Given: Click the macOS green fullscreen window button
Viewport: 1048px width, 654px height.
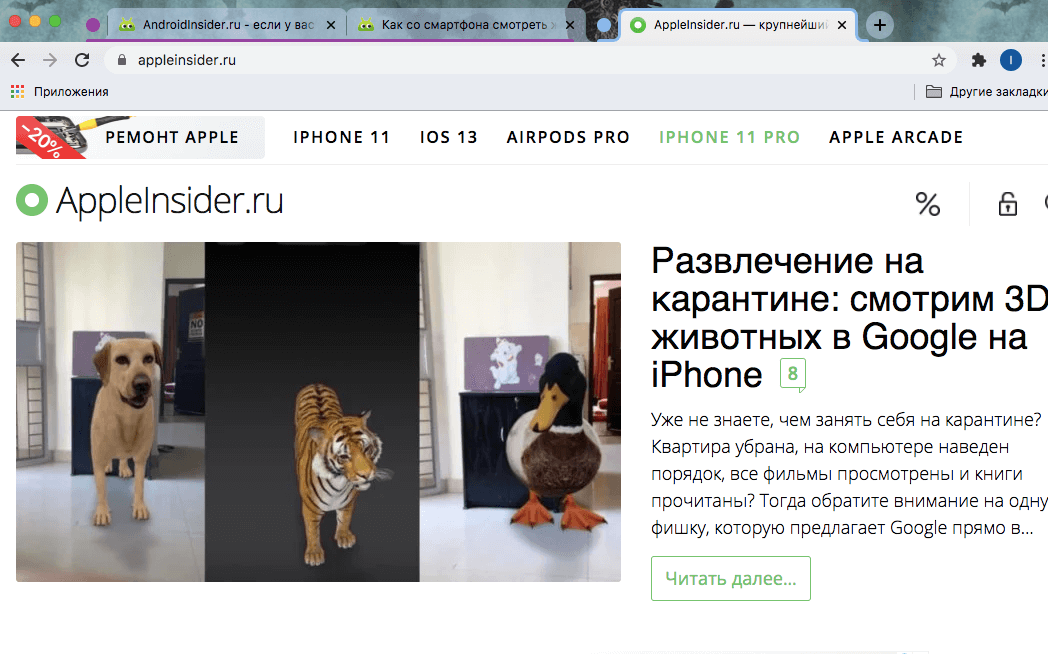Looking at the screenshot, I should (55, 21).
